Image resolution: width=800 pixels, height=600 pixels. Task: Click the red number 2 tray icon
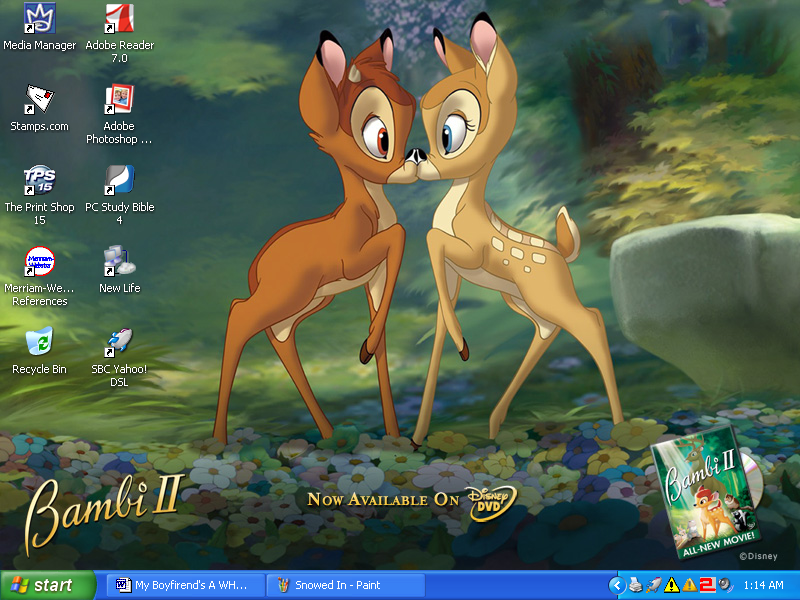coord(707,585)
